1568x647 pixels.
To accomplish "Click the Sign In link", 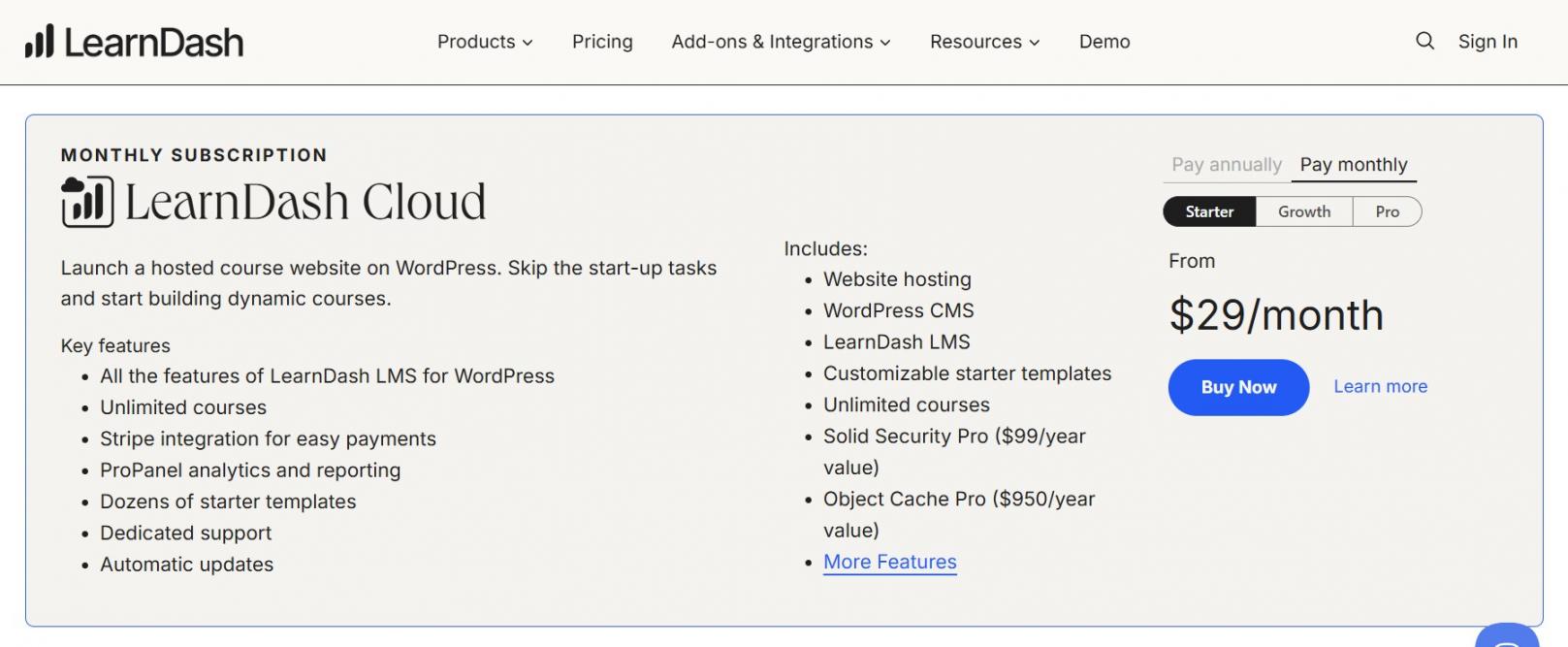I will click(1488, 42).
